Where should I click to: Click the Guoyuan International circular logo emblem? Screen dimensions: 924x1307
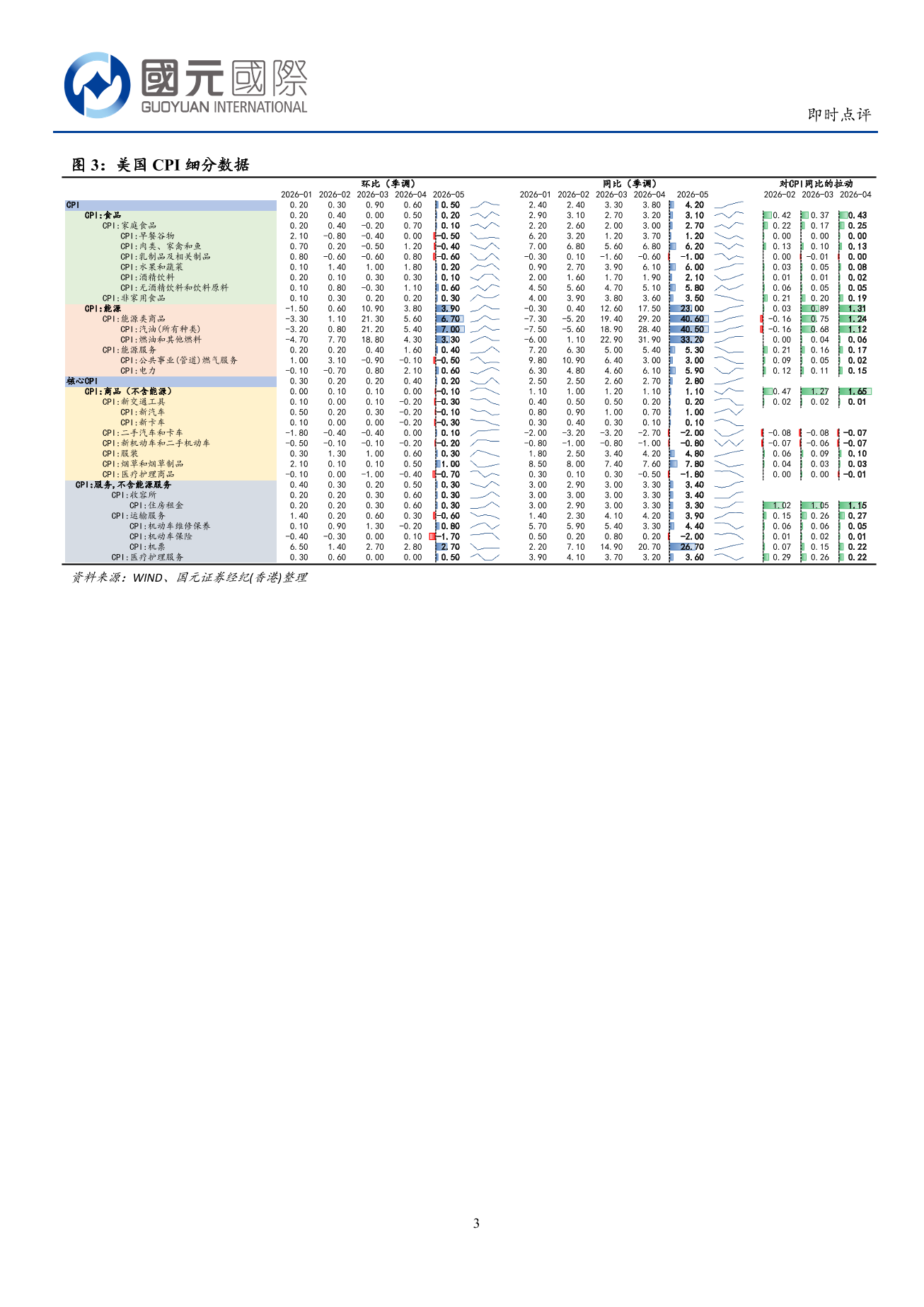pos(96,85)
